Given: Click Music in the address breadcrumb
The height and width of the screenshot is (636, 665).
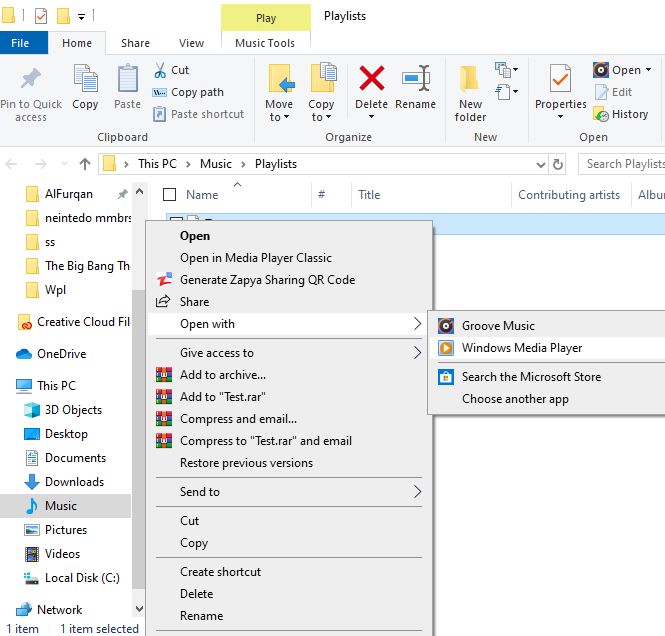Looking at the screenshot, I should click(216, 164).
